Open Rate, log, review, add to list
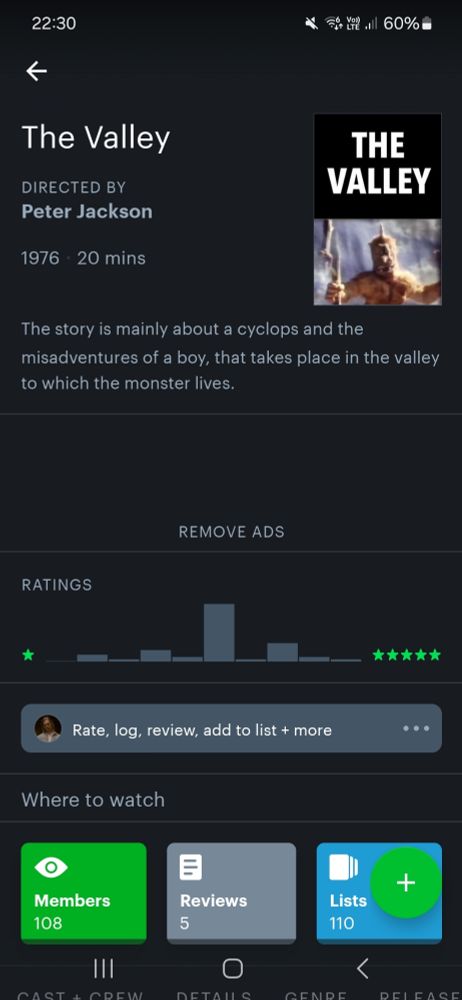This screenshot has height=1000, width=462. [202, 730]
